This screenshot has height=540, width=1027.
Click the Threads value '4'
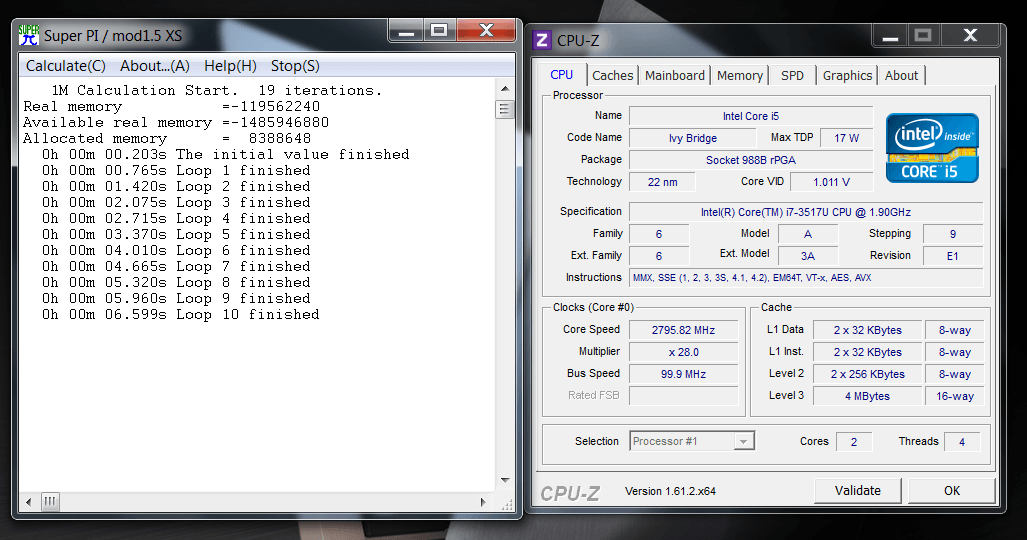[x=962, y=442]
